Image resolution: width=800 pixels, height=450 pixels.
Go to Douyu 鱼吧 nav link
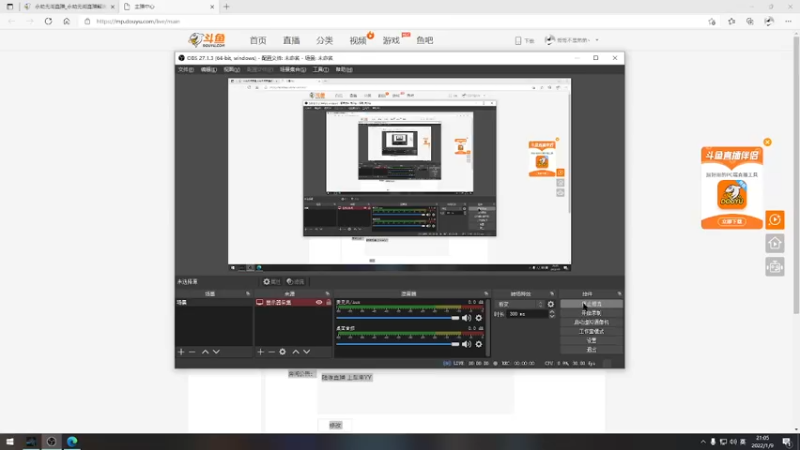click(424, 40)
